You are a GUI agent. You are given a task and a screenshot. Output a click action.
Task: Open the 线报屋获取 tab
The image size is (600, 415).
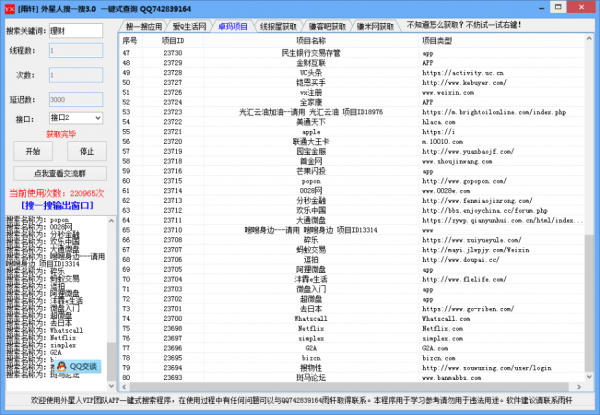pos(278,26)
